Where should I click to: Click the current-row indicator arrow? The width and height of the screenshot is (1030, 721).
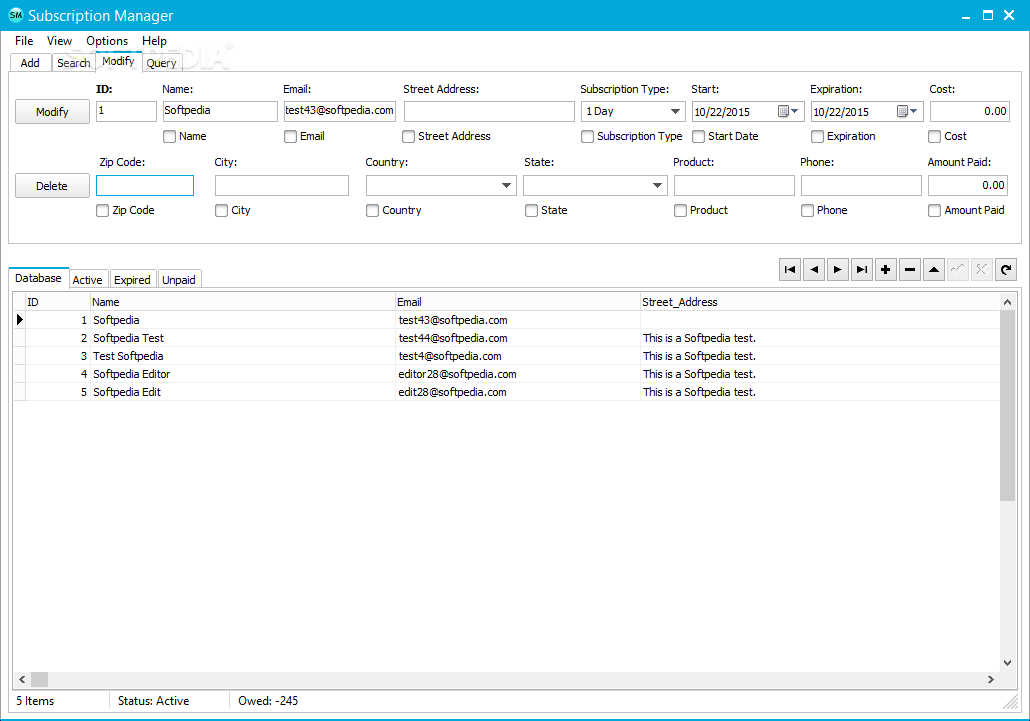click(x=20, y=320)
